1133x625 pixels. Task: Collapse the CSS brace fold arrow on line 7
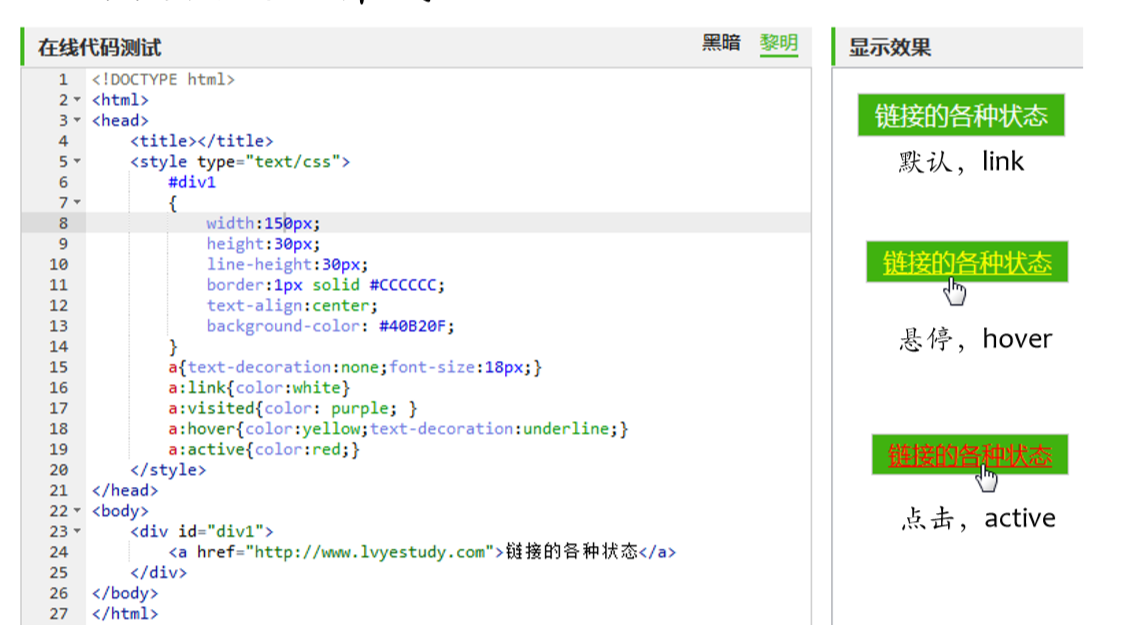77,202
